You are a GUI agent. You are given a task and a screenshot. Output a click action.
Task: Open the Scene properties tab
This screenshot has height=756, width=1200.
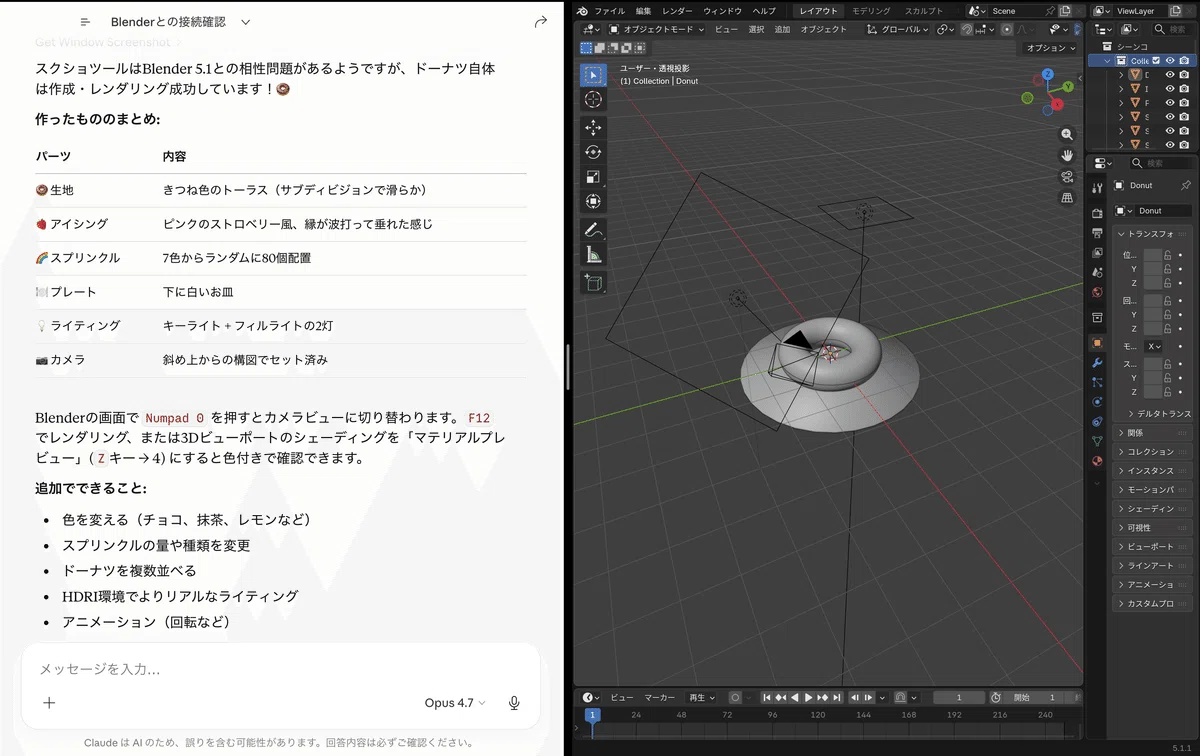point(1097,272)
